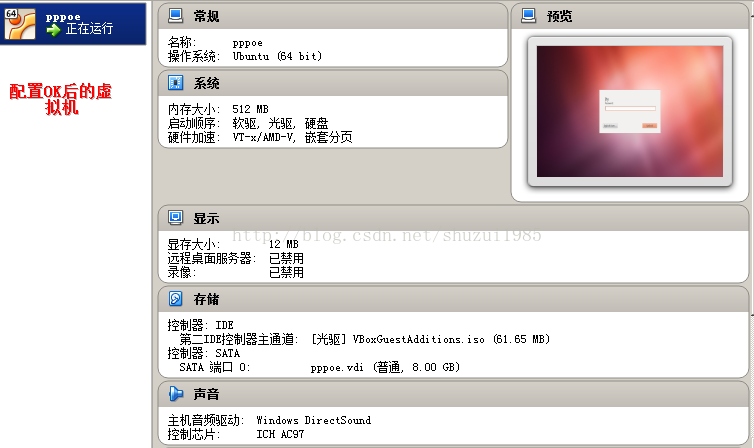Click the video memory value 12 MB
The image size is (754, 448).
point(284,244)
